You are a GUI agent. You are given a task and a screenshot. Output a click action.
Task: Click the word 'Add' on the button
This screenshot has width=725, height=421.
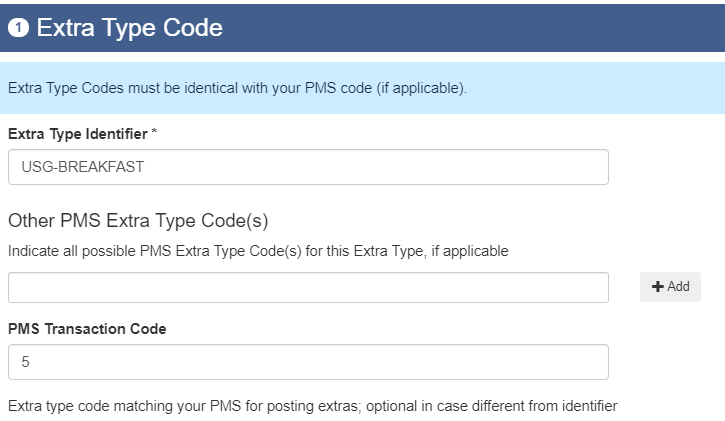[x=678, y=287]
